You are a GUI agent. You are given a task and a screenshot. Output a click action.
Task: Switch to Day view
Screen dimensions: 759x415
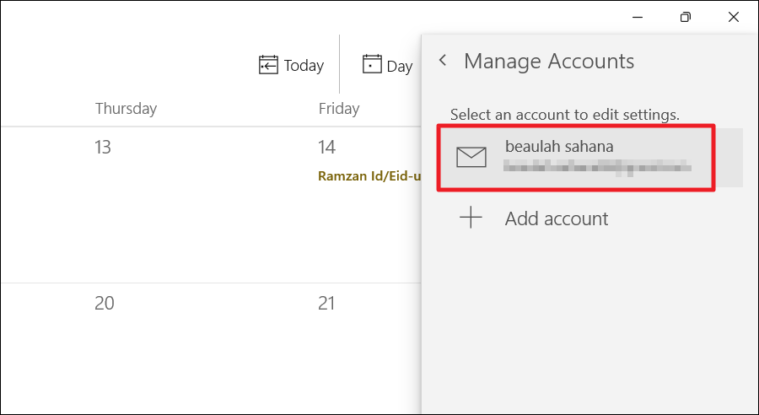coord(387,65)
